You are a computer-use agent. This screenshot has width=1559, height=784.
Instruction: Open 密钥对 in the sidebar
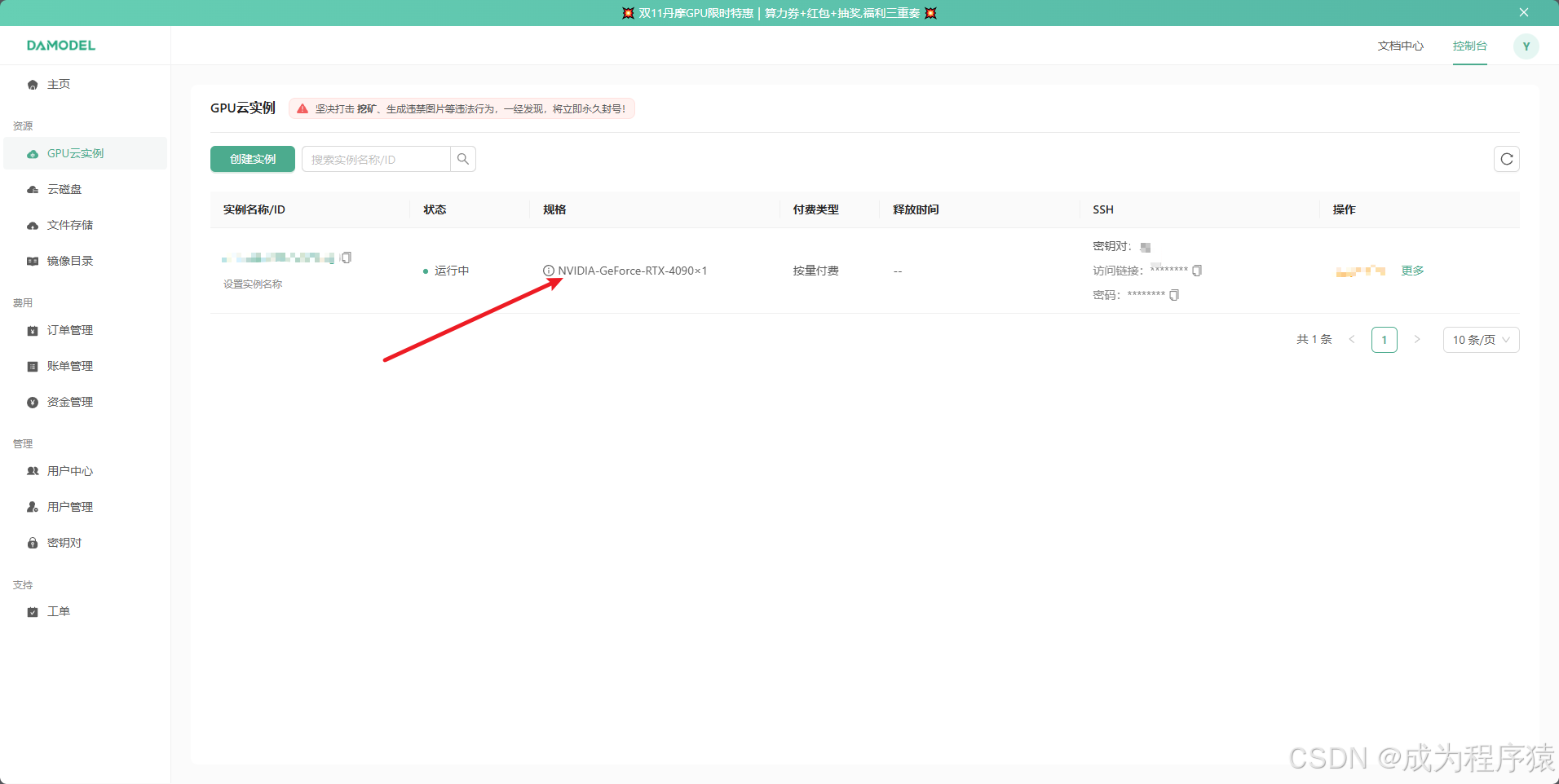click(x=85, y=543)
